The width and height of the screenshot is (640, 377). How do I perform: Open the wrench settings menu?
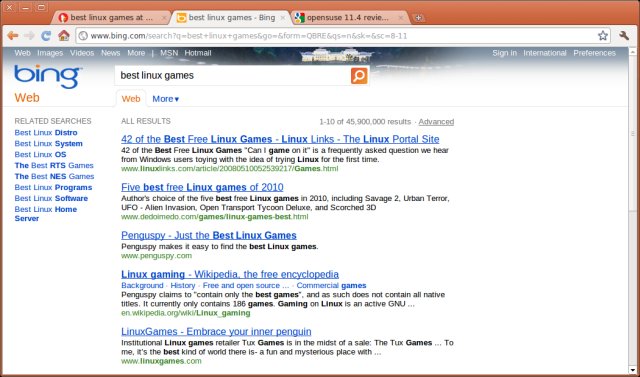coord(624,36)
